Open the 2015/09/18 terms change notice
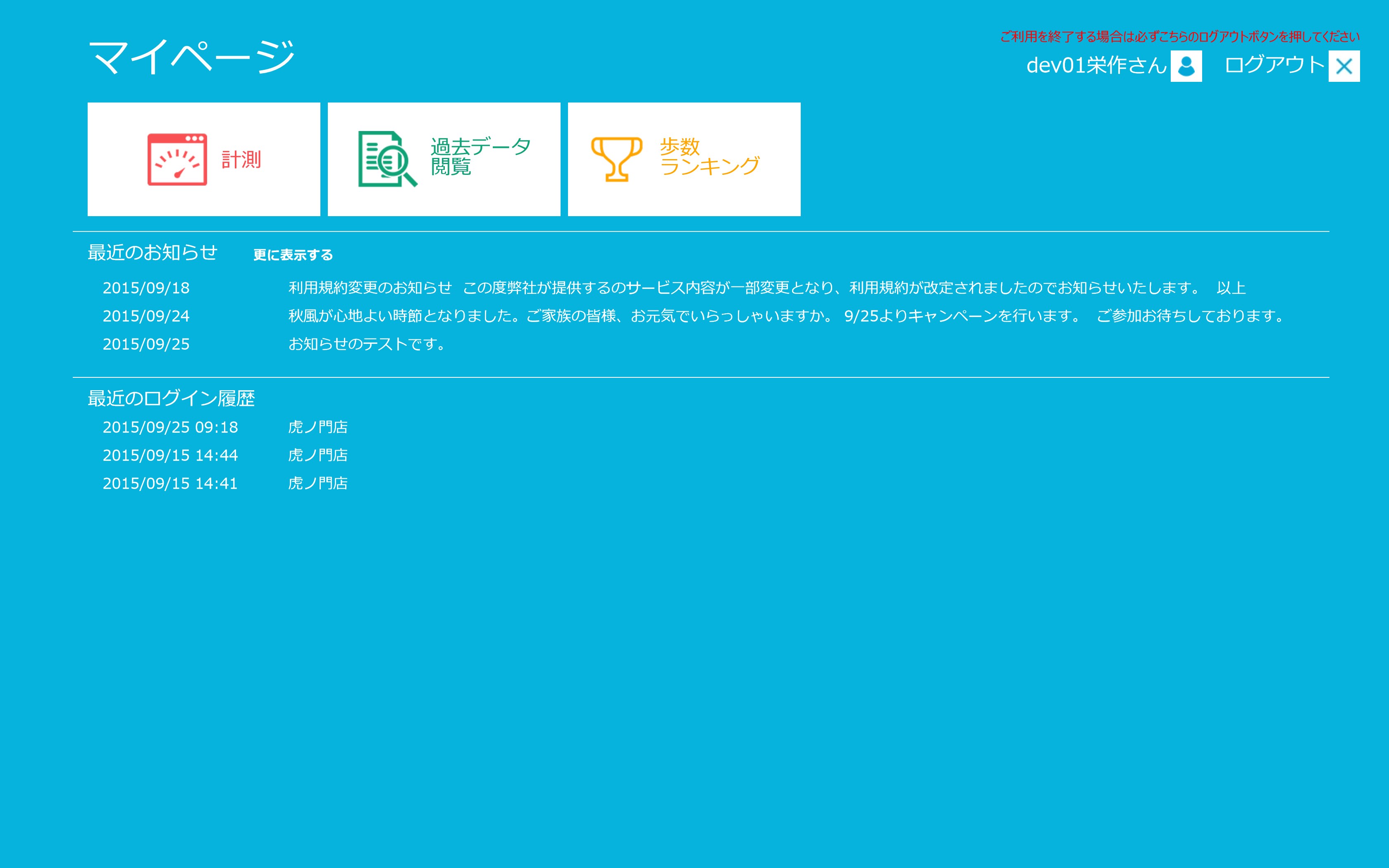1389x868 pixels. coord(766,288)
